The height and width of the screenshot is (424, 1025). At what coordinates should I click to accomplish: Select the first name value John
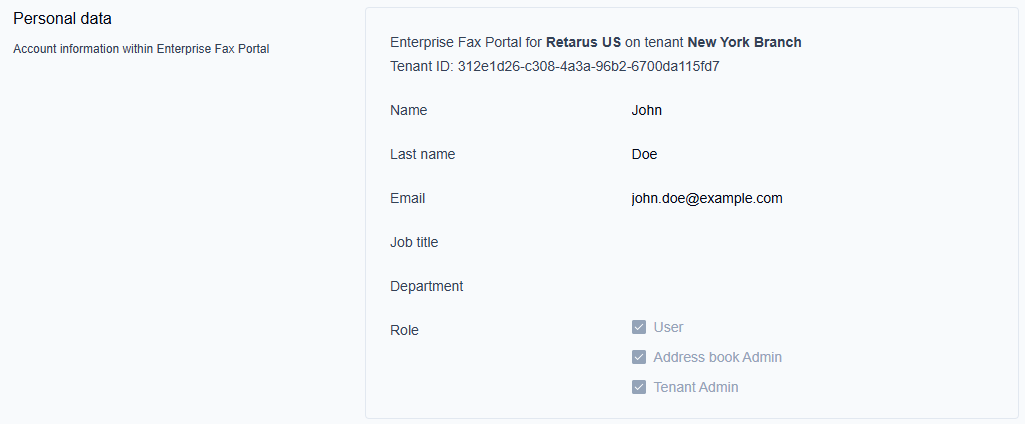[647, 110]
